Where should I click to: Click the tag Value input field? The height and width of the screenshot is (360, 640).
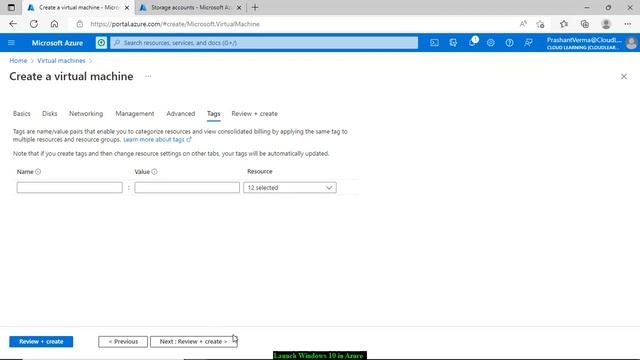point(187,188)
